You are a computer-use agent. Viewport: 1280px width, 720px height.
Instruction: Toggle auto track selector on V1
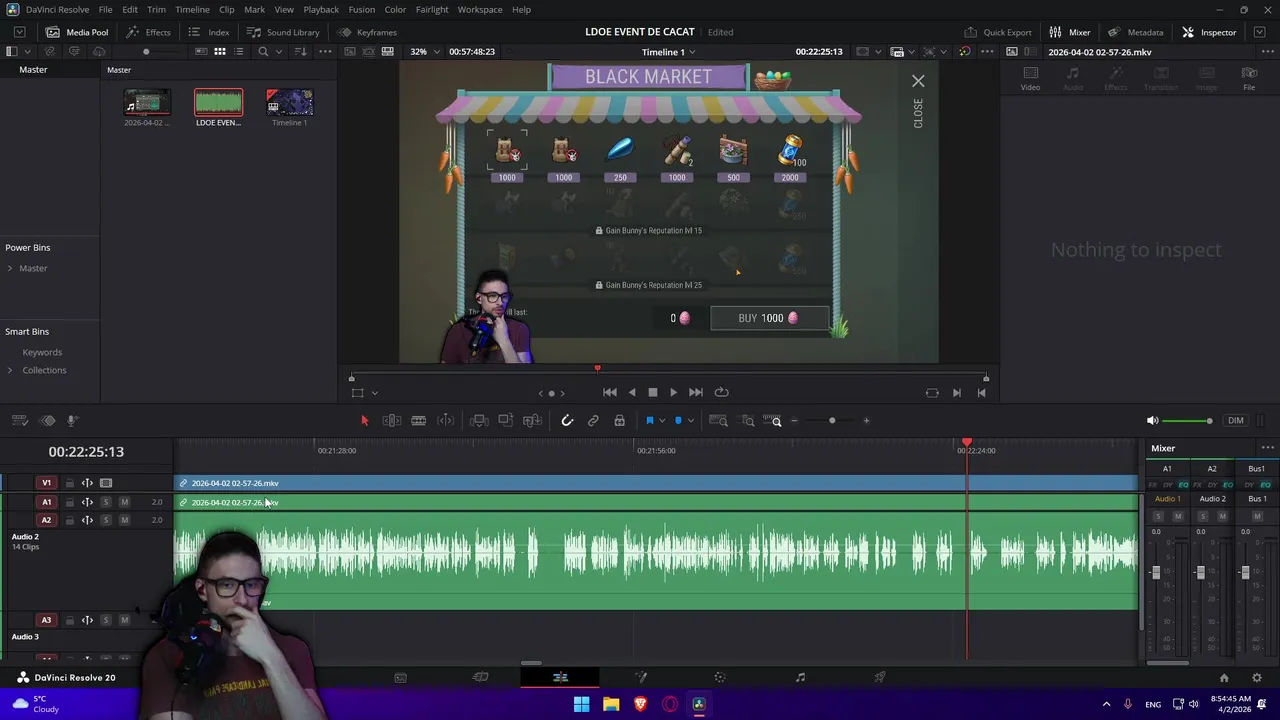(87, 483)
